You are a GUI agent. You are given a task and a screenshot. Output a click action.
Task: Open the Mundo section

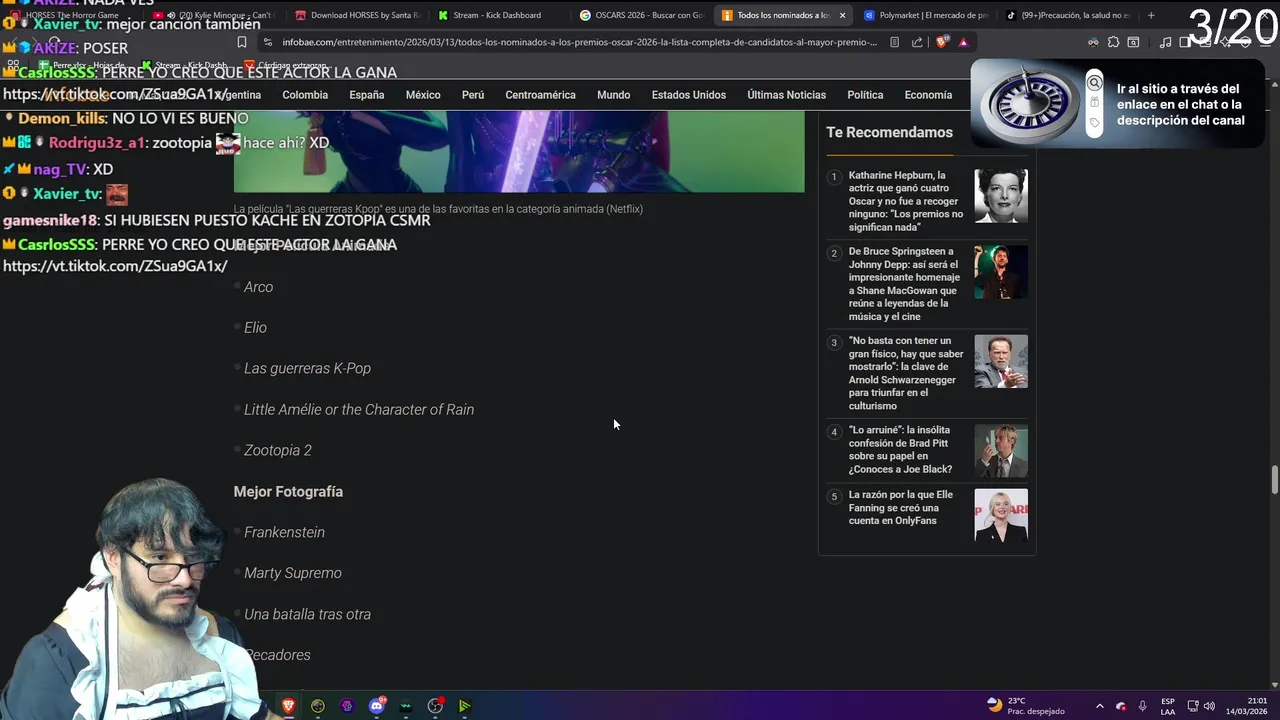(x=613, y=95)
